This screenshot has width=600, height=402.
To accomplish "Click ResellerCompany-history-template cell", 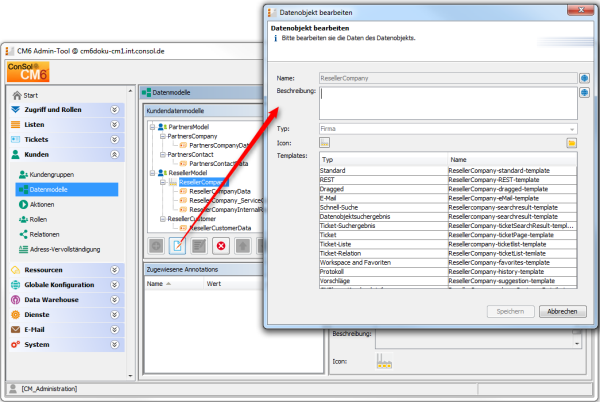I will (x=512, y=272).
